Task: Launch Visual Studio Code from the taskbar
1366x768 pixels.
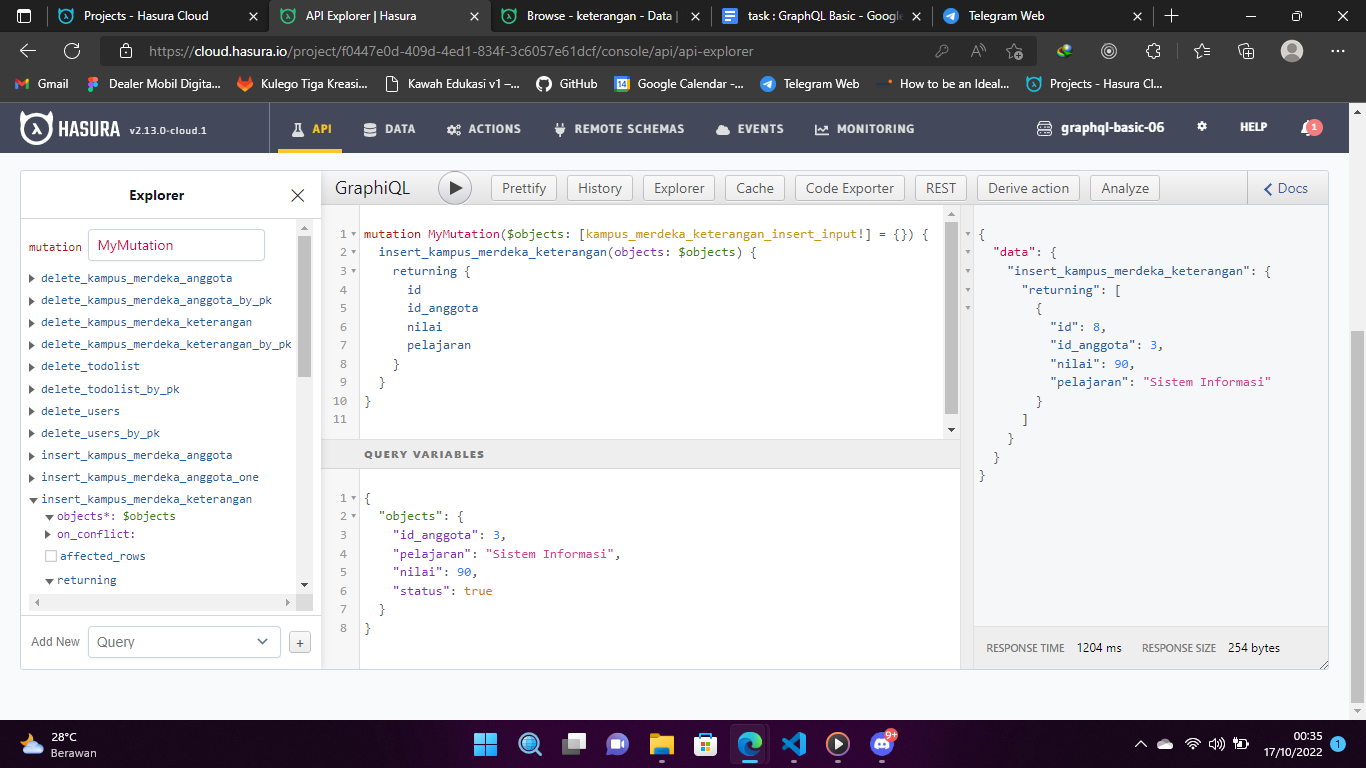Action: point(793,745)
